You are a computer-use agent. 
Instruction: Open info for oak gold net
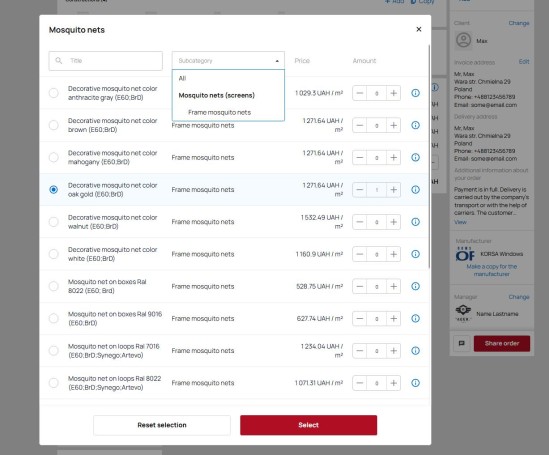click(x=415, y=189)
